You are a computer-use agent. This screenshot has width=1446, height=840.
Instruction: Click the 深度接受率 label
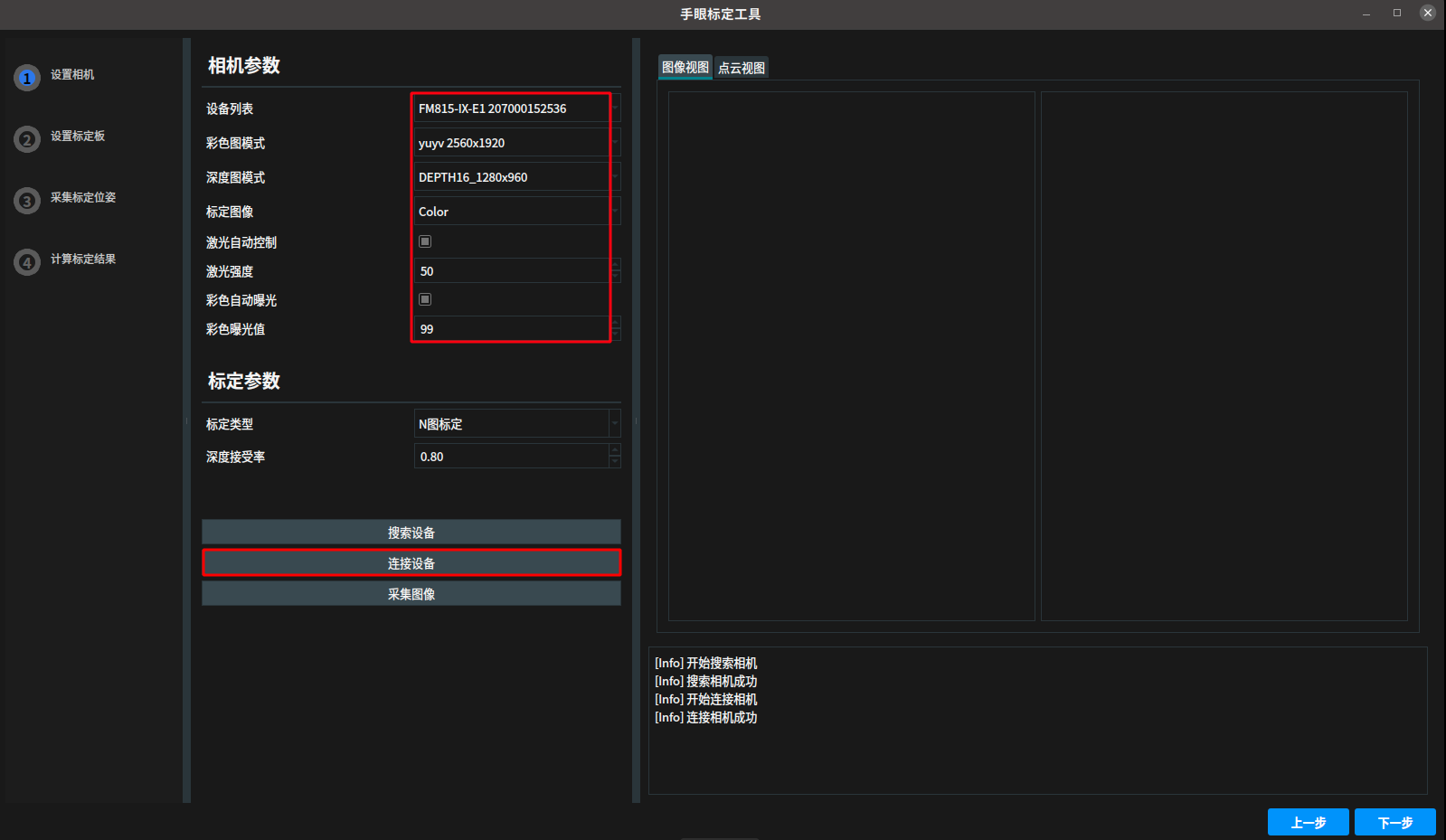(x=235, y=457)
